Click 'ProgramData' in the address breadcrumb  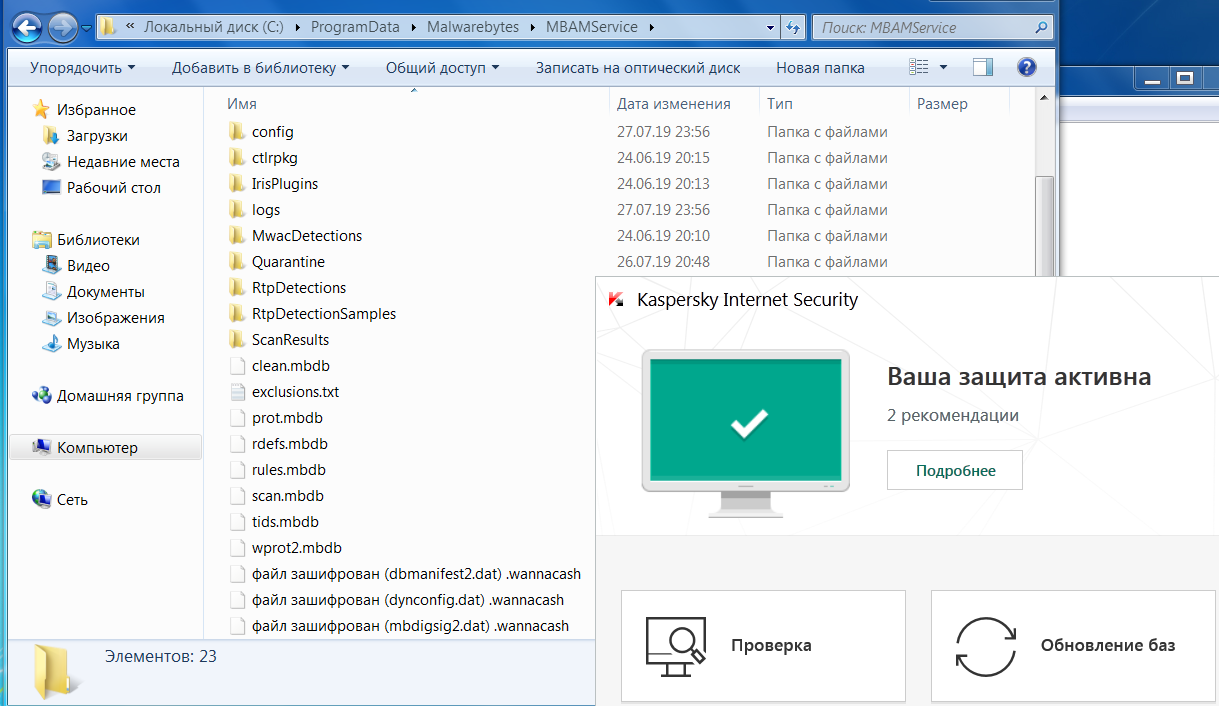coord(357,27)
